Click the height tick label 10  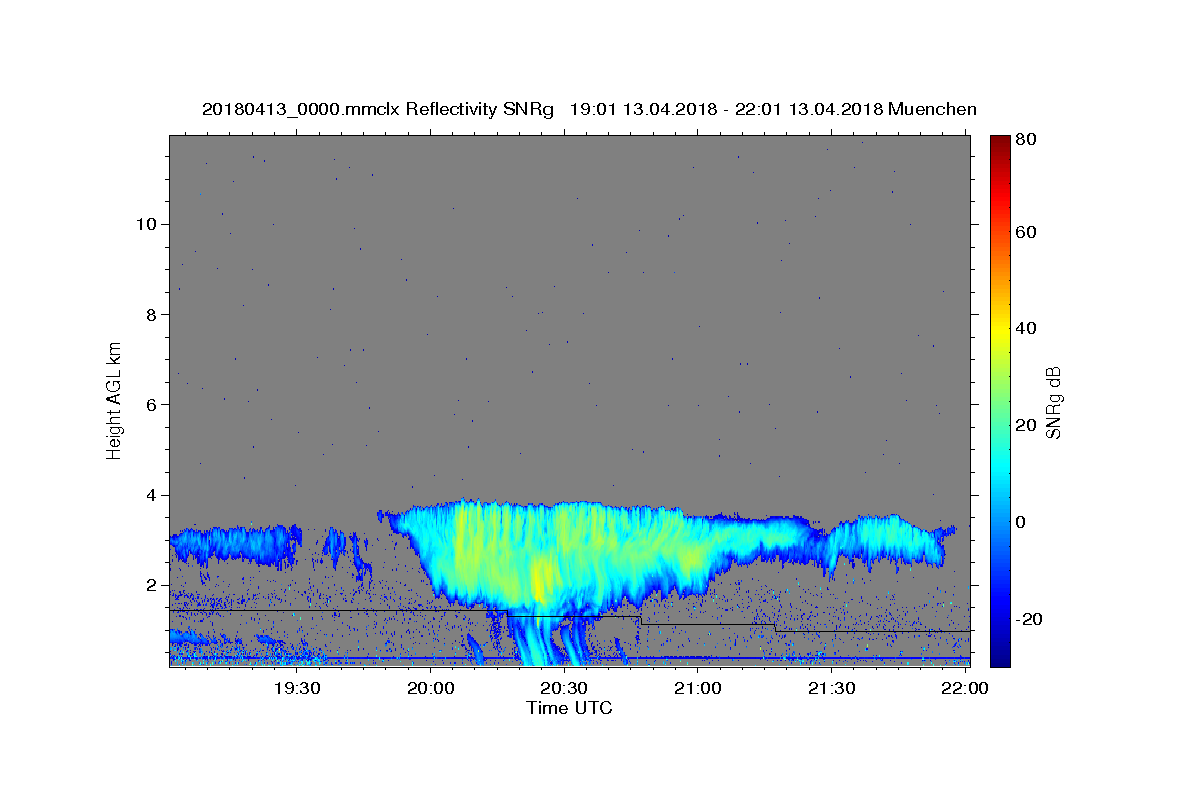(x=146, y=224)
